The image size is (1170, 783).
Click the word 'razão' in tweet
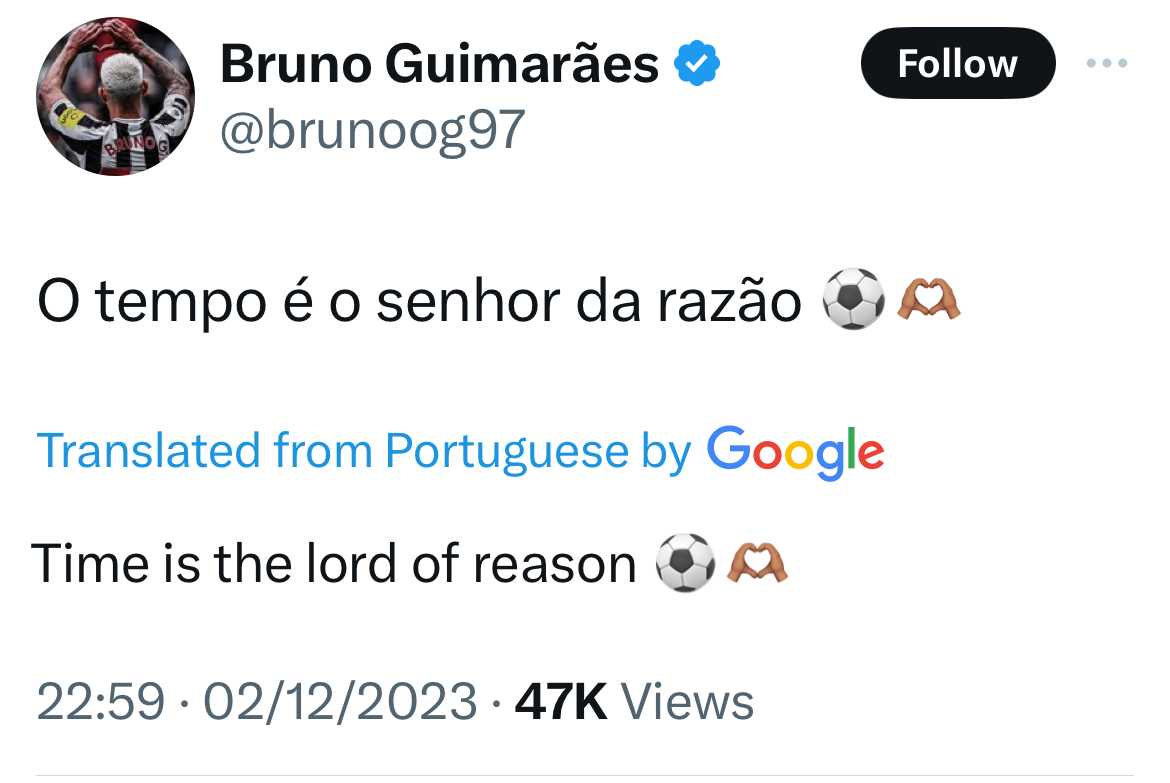point(729,302)
